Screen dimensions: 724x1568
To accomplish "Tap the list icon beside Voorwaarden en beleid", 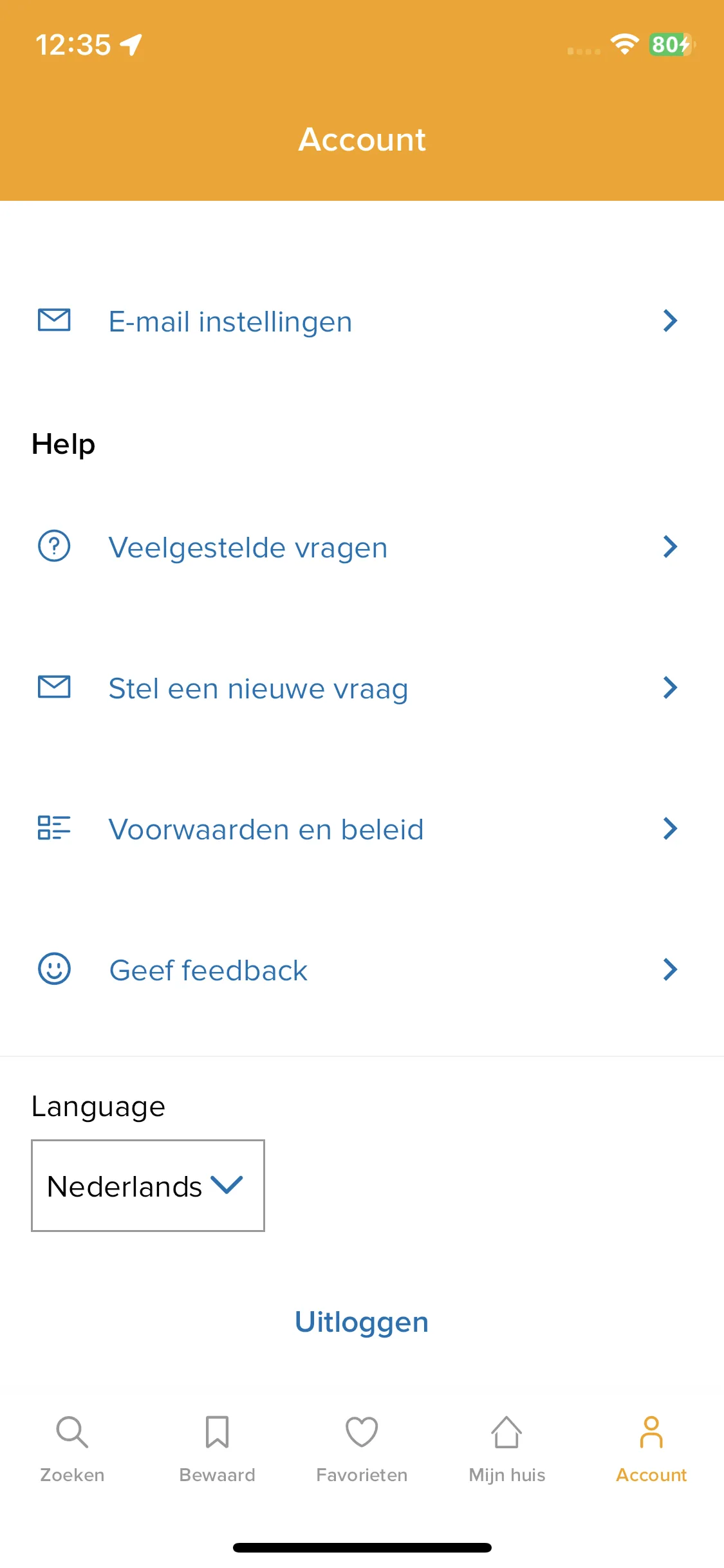I will tap(54, 828).
